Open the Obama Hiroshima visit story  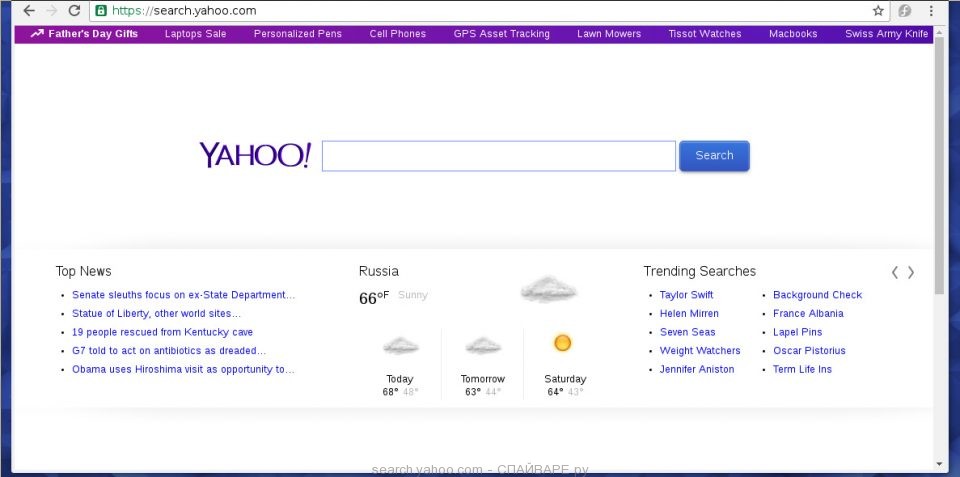click(183, 369)
